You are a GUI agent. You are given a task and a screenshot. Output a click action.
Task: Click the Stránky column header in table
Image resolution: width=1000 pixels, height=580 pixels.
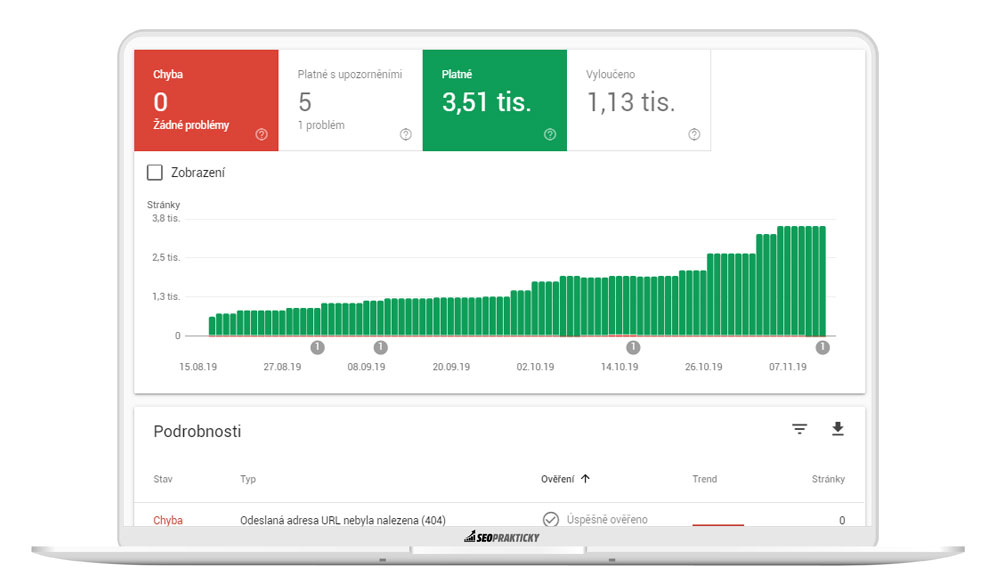pos(828,479)
